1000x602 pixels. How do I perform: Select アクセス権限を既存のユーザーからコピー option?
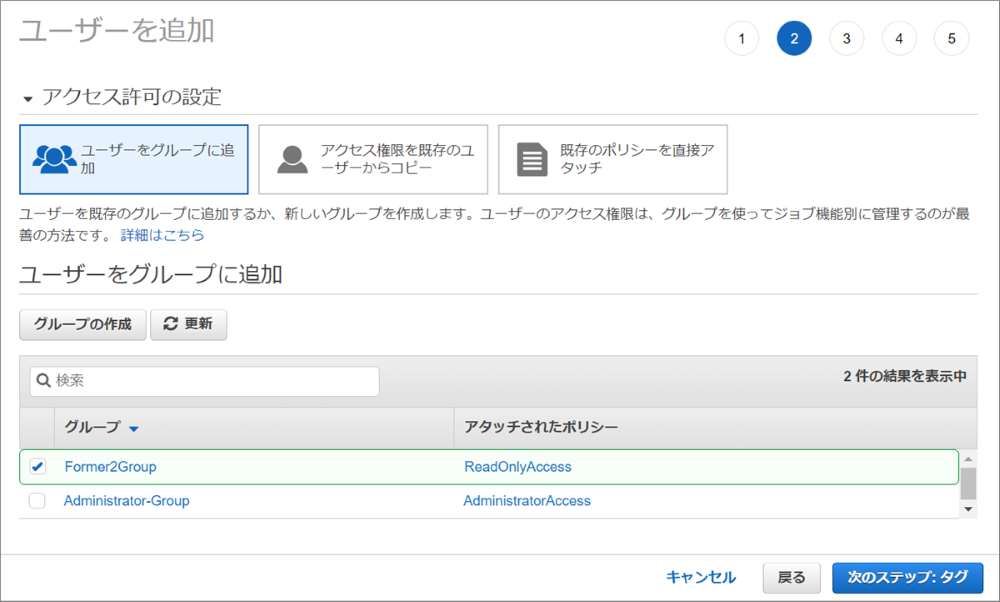coord(373,159)
